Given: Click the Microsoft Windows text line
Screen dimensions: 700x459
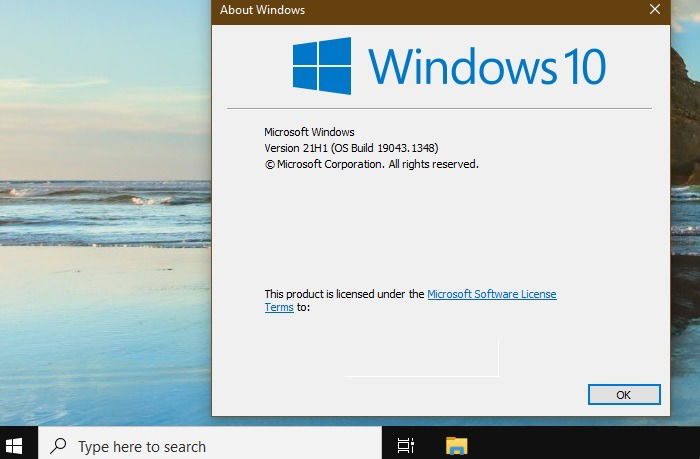Looking at the screenshot, I should click(309, 132).
